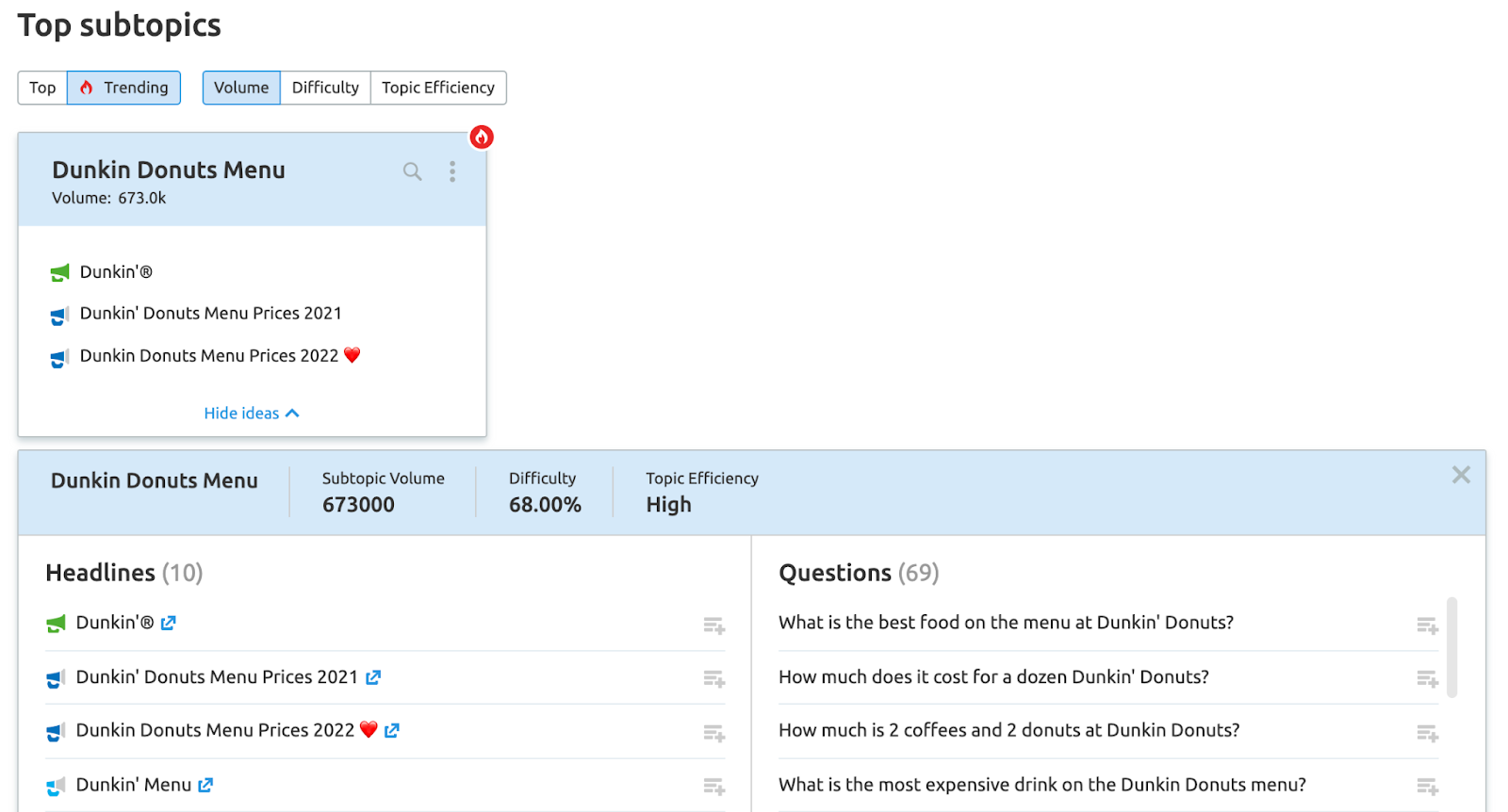Add the most expensive drink question to list
Viewport: 1508px width, 812px height.
point(1428,787)
